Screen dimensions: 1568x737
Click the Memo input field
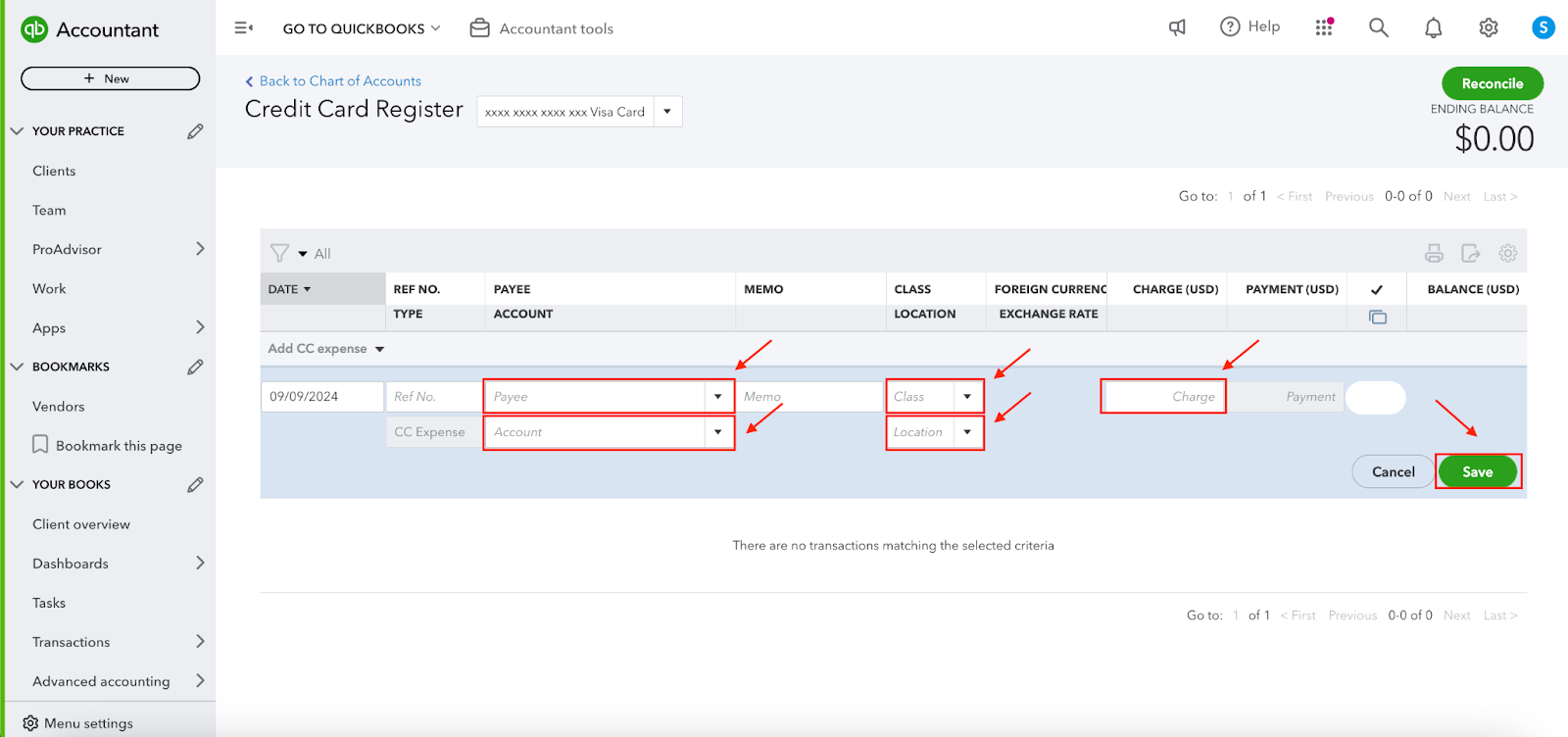coord(809,397)
